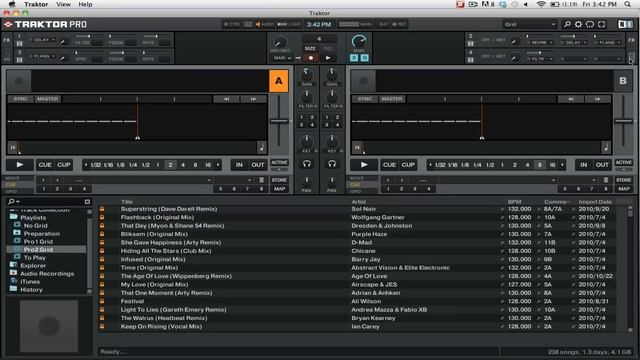Toggle SYNC on Deck A
The width and height of the screenshot is (640, 360).
click(20, 99)
